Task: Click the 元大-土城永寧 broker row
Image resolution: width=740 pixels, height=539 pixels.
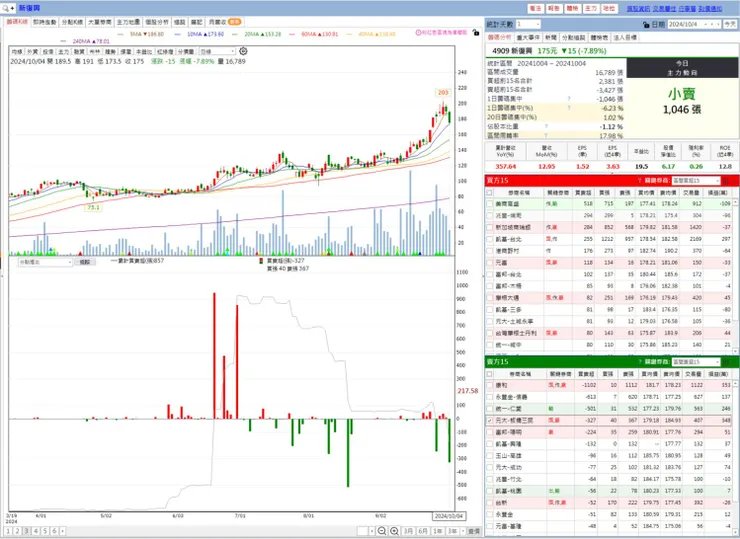Action: click(x=609, y=321)
